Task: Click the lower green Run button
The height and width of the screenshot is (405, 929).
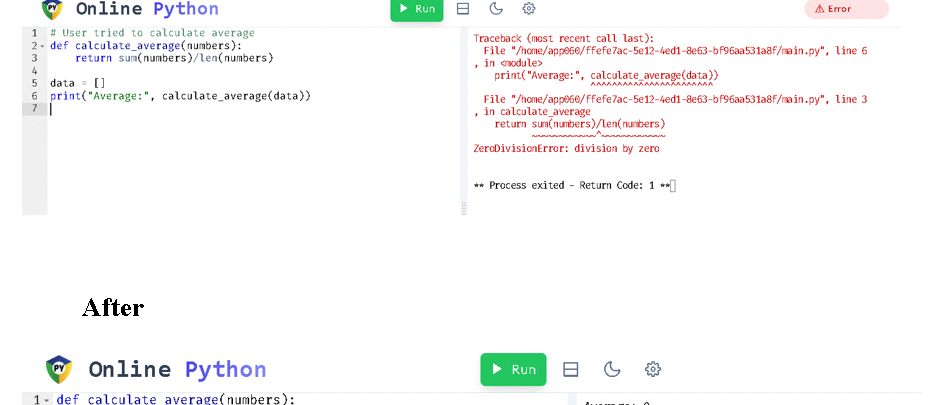Action: click(513, 369)
